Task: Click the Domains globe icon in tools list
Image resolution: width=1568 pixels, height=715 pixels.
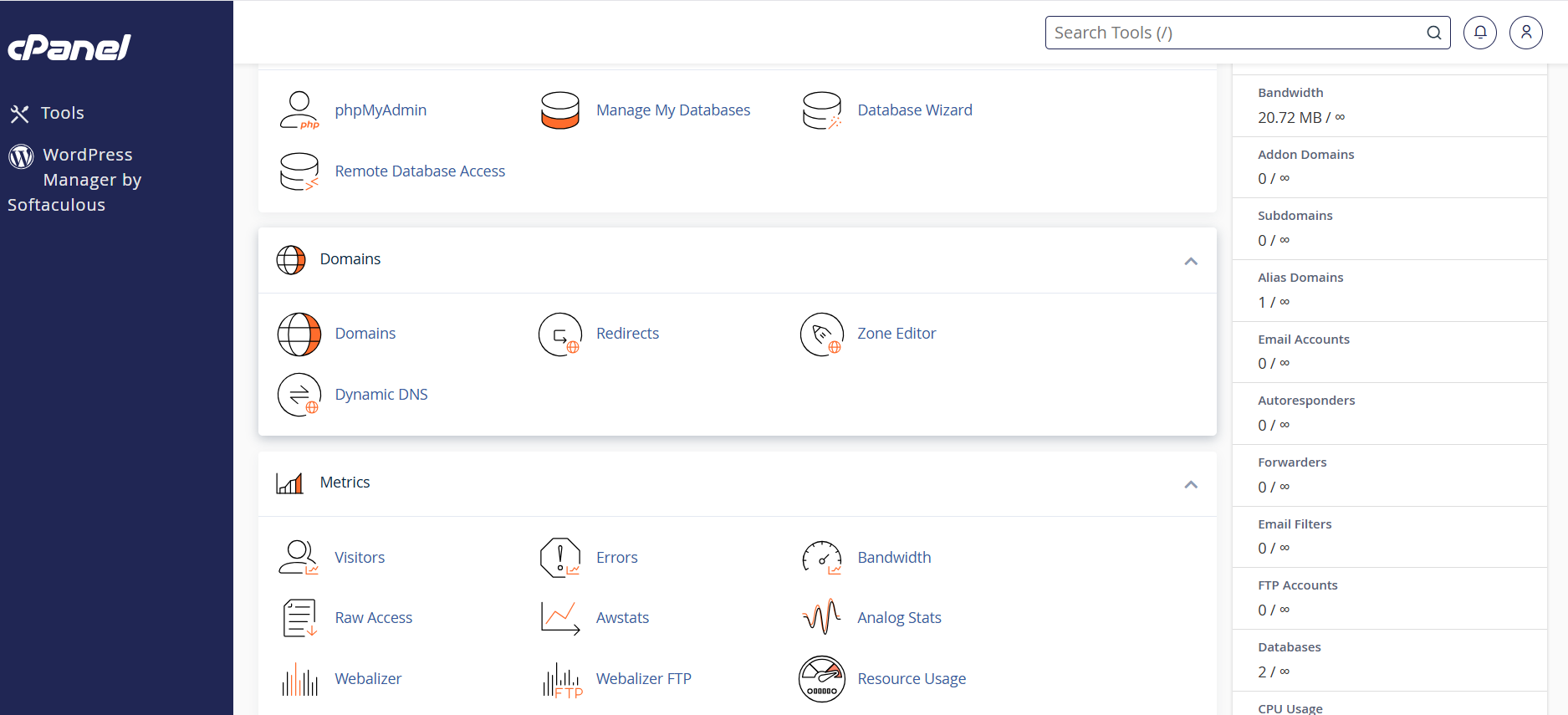Action: tap(299, 334)
